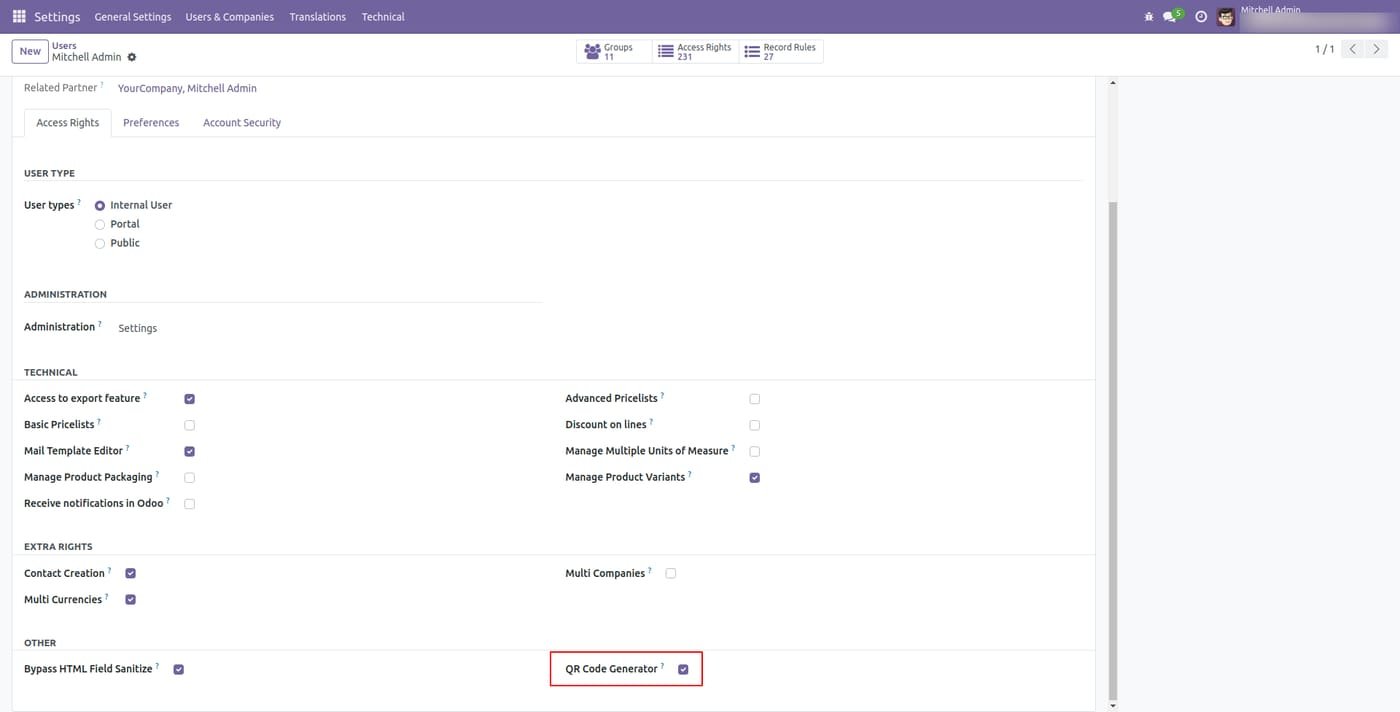1400x712 pixels.
Task: Enable the Basic Pricelists checkbox
Action: pos(190,425)
